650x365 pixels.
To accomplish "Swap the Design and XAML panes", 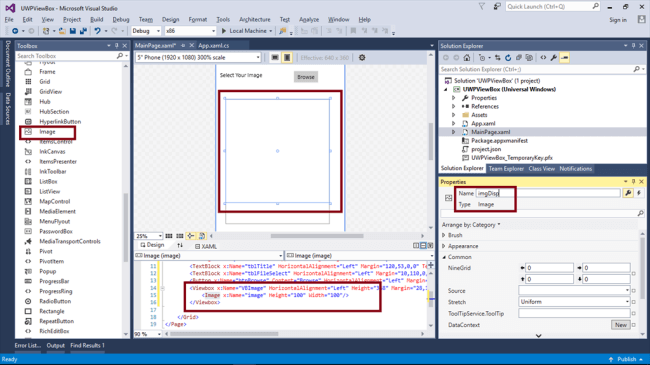I will 180,246.
